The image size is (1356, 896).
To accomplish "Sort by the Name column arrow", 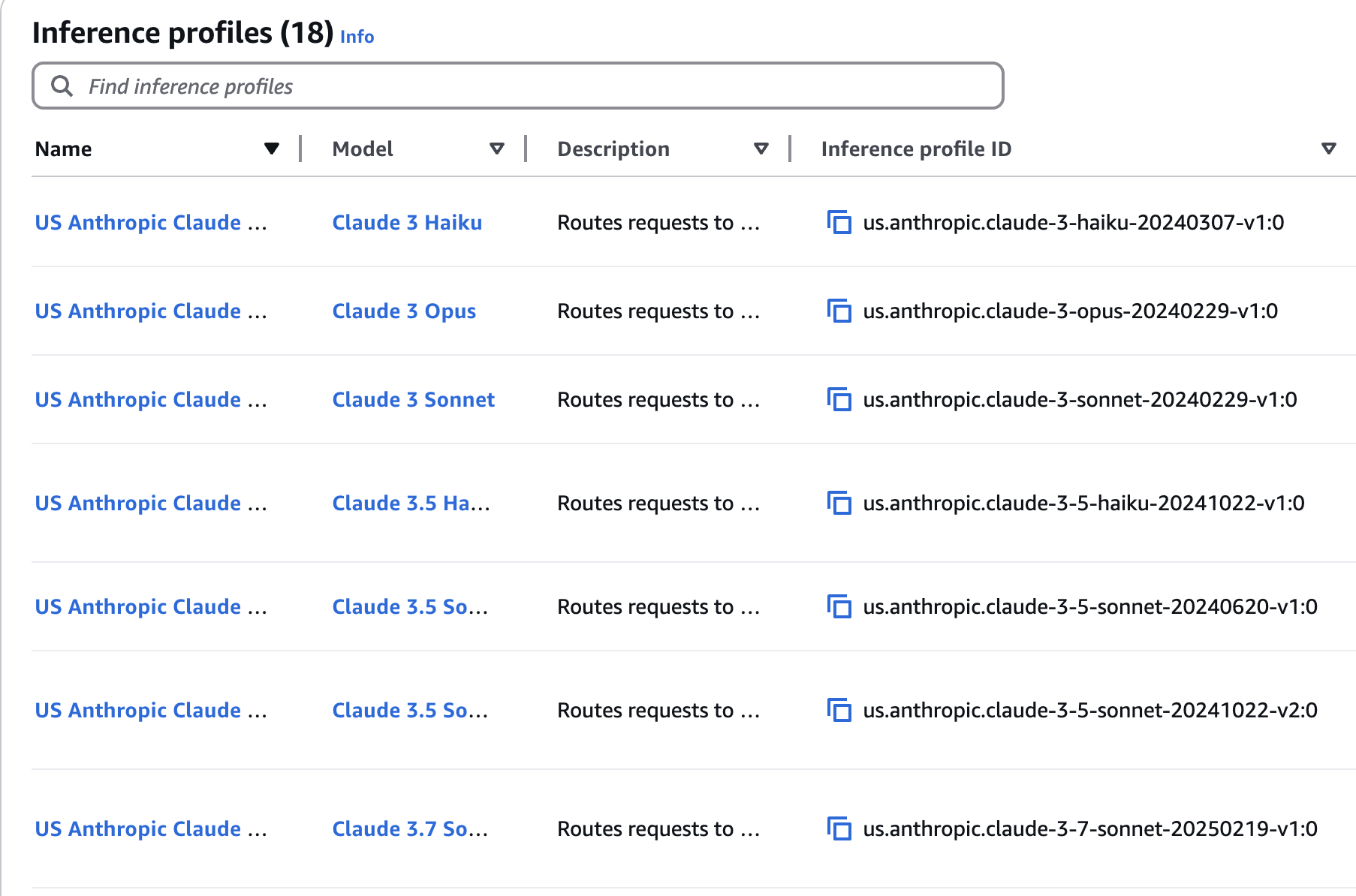I will click(x=272, y=149).
